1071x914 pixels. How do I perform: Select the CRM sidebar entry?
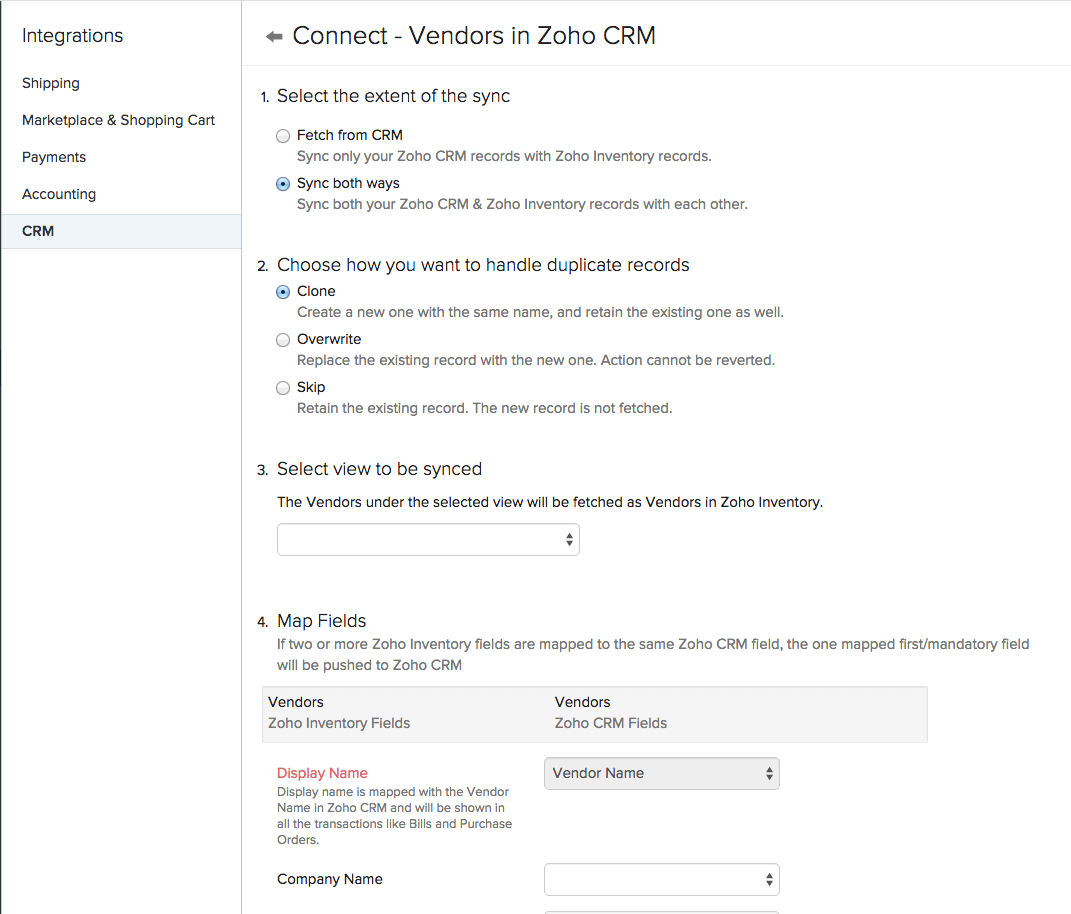(x=37, y=231)
